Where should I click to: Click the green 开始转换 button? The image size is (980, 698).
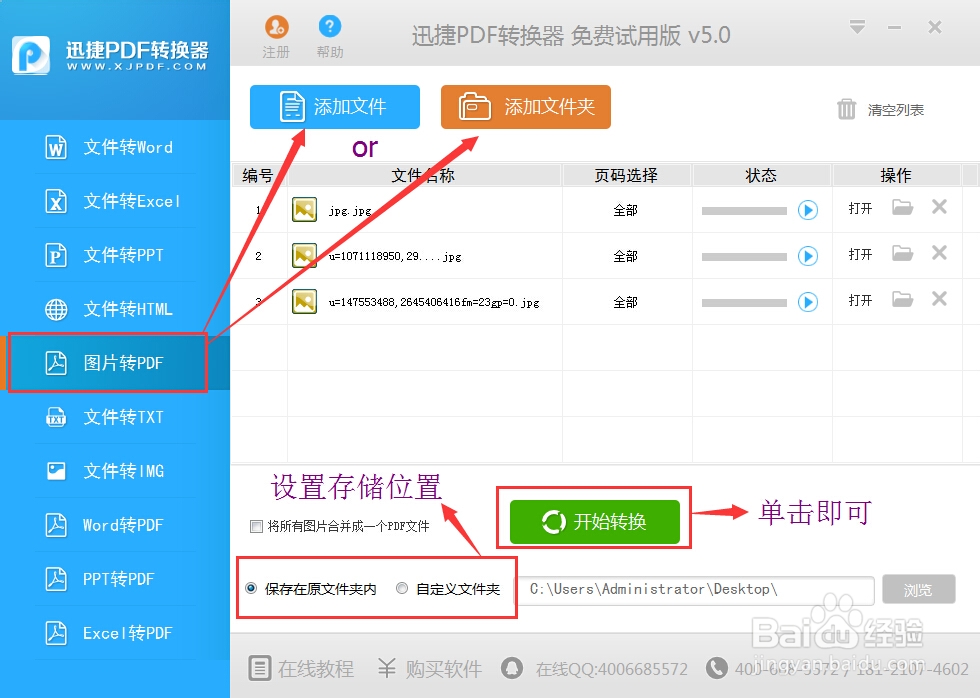coord(594,519)
